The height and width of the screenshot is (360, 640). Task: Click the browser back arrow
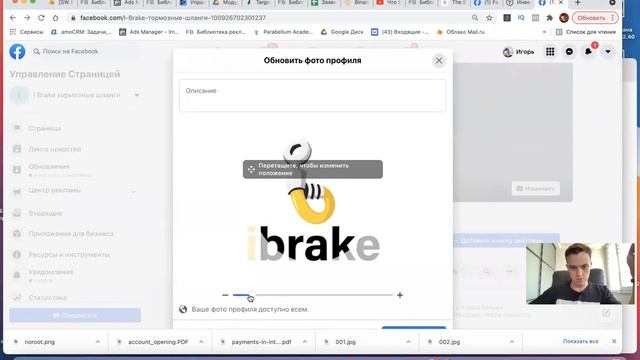(13, 18)
